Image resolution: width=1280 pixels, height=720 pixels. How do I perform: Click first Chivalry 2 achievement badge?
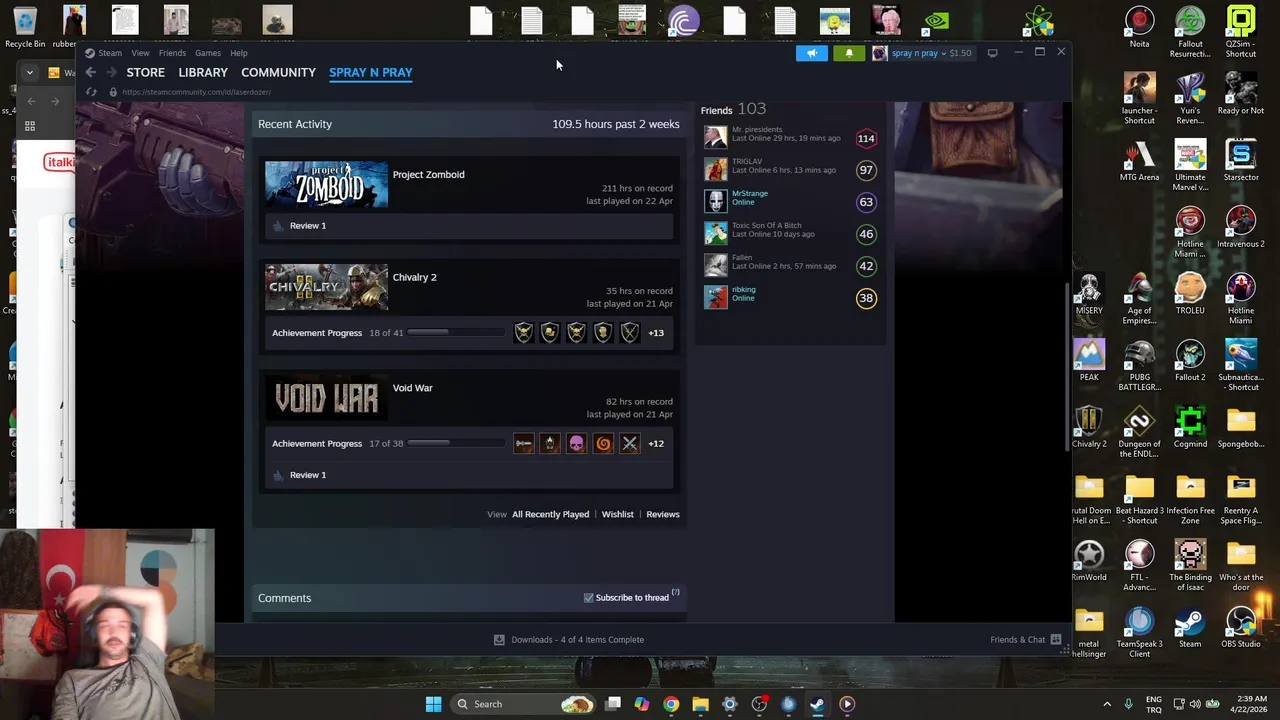point(524,333)
